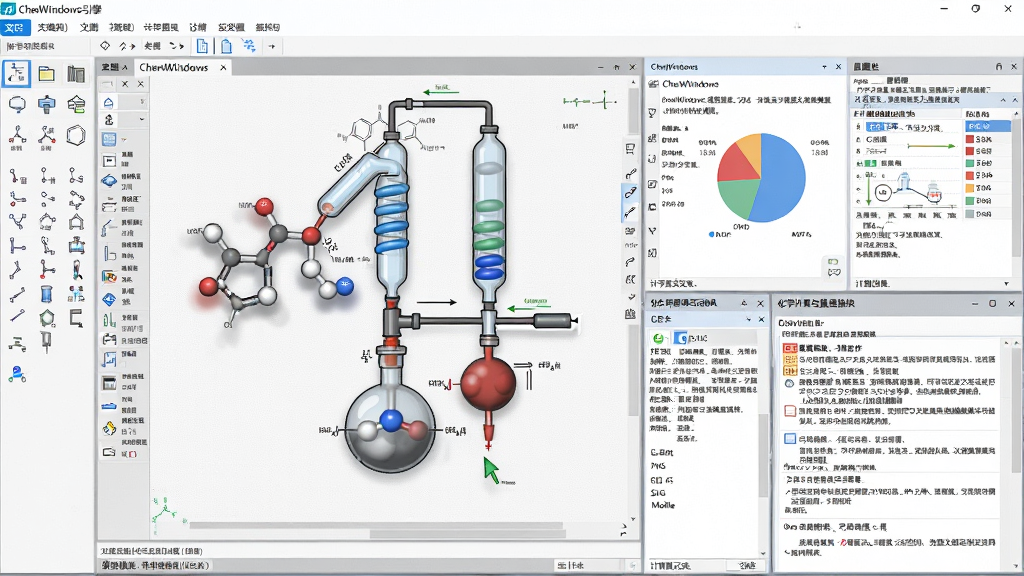
Task: Close the CherWindows document tab
Action: click(223, 67)
